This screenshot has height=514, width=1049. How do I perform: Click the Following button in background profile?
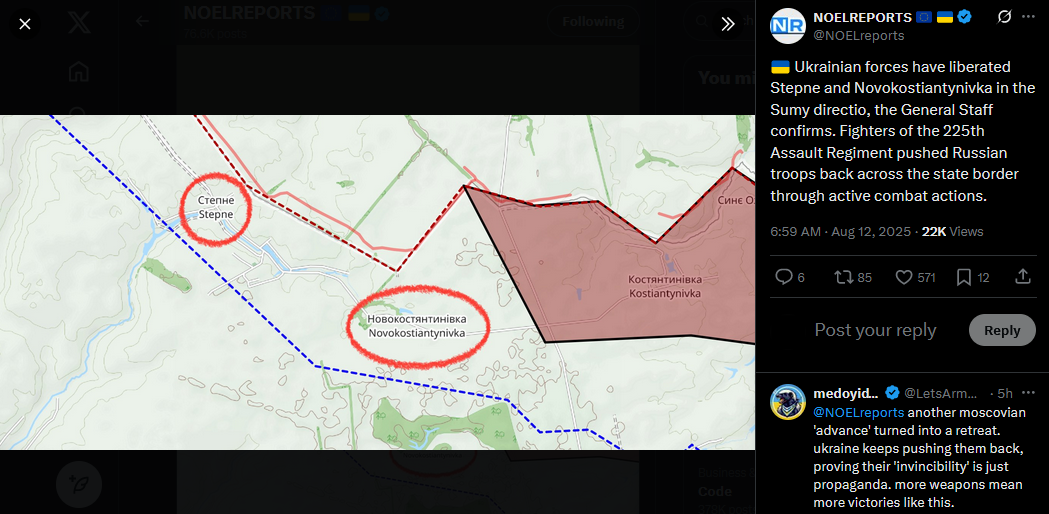tap(593, 21)
